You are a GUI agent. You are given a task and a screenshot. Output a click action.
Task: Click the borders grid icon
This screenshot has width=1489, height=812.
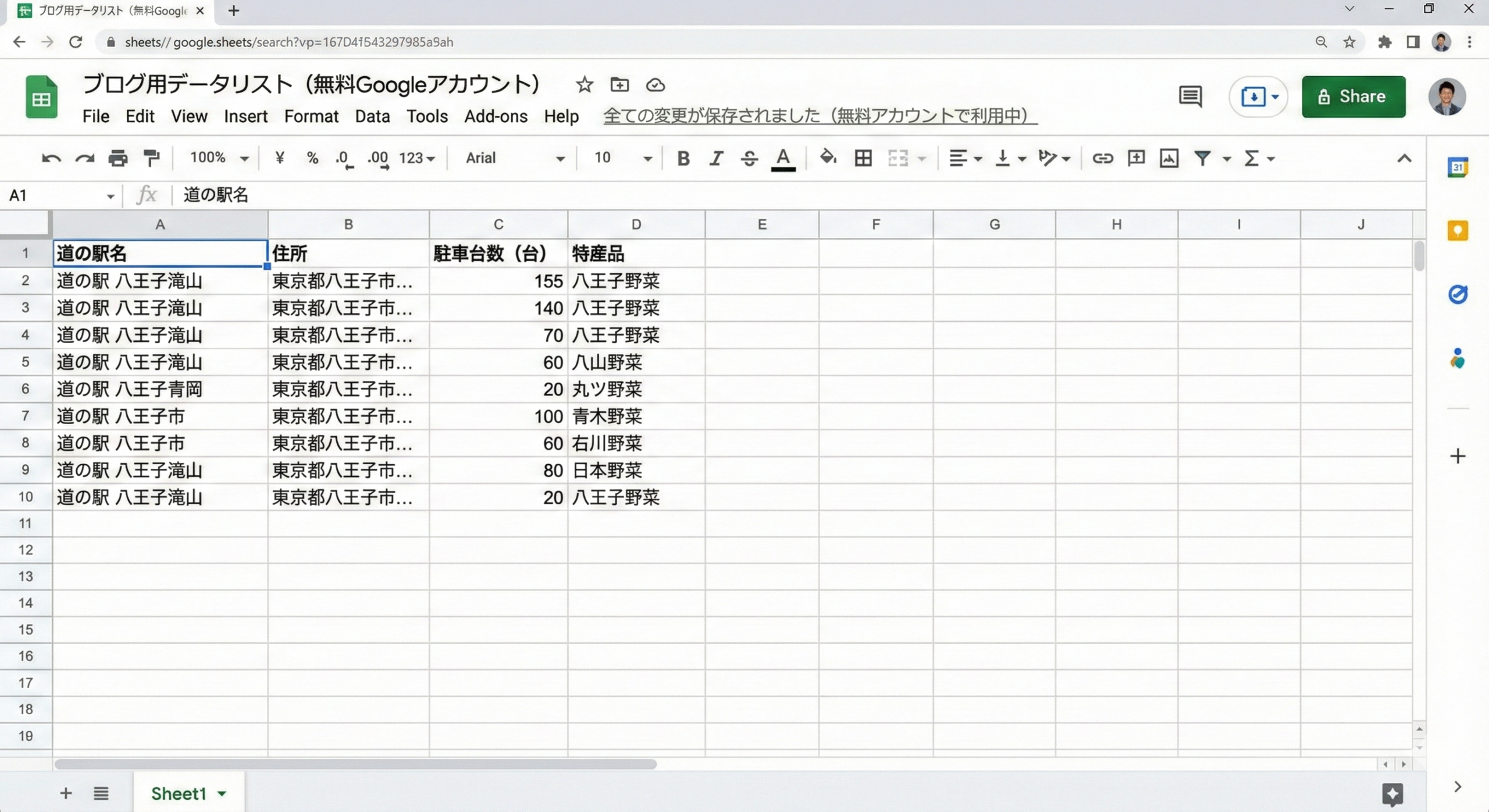pos(863,158)
